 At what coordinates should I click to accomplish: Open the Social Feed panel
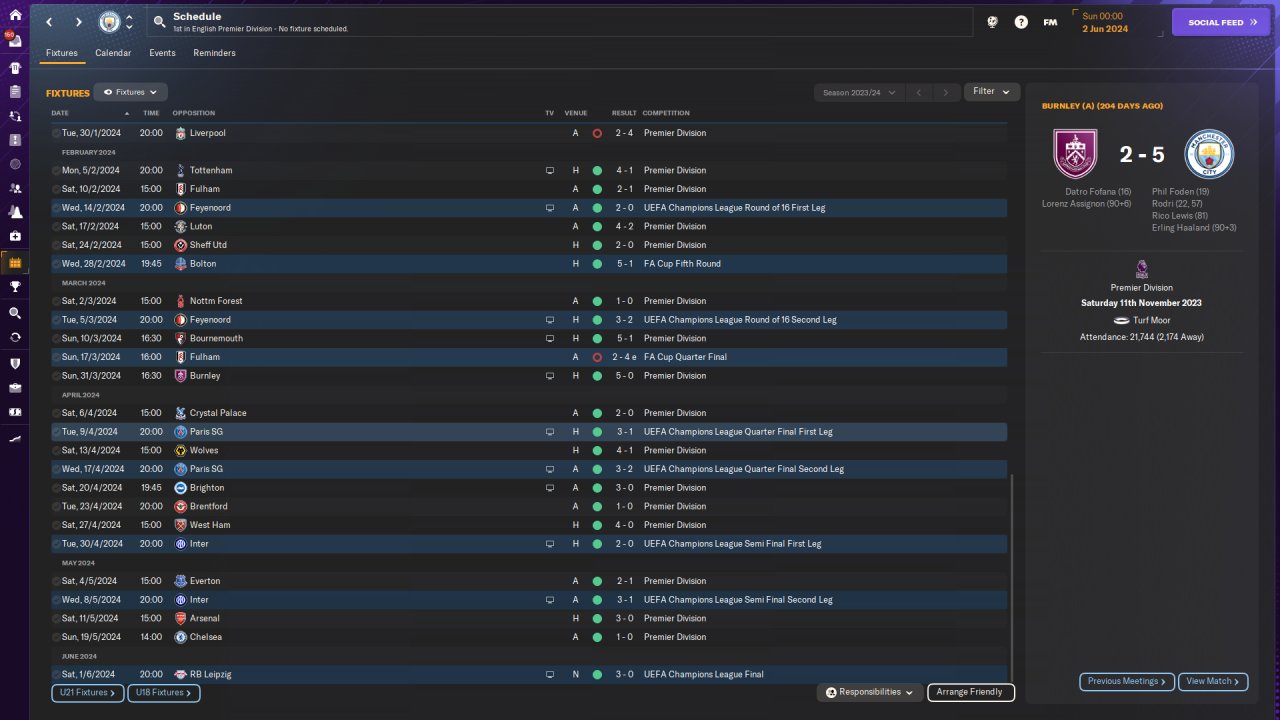tap(1220, 22)
